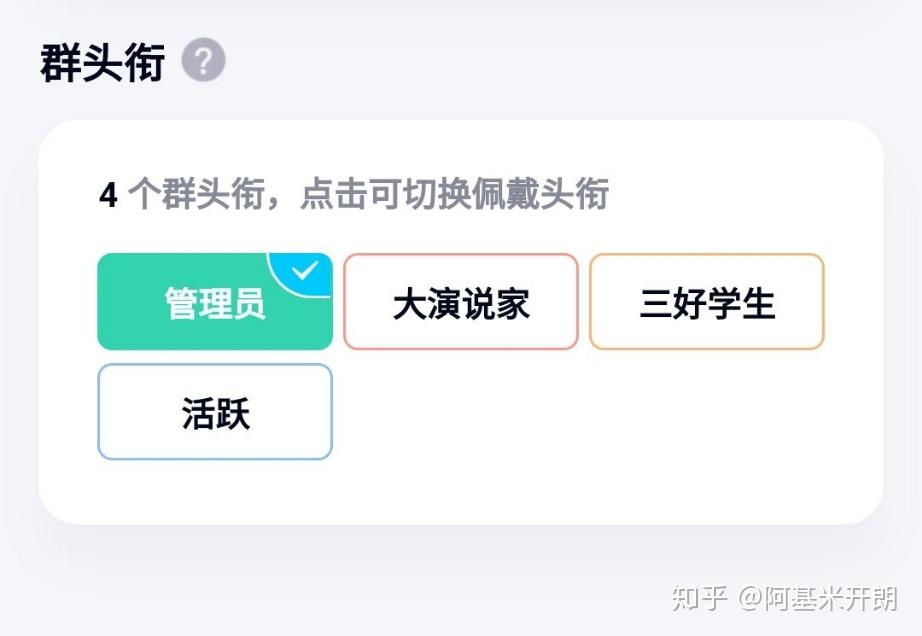Switch to the 大演说家 title
922x636 pixels.
pos(461,302)
